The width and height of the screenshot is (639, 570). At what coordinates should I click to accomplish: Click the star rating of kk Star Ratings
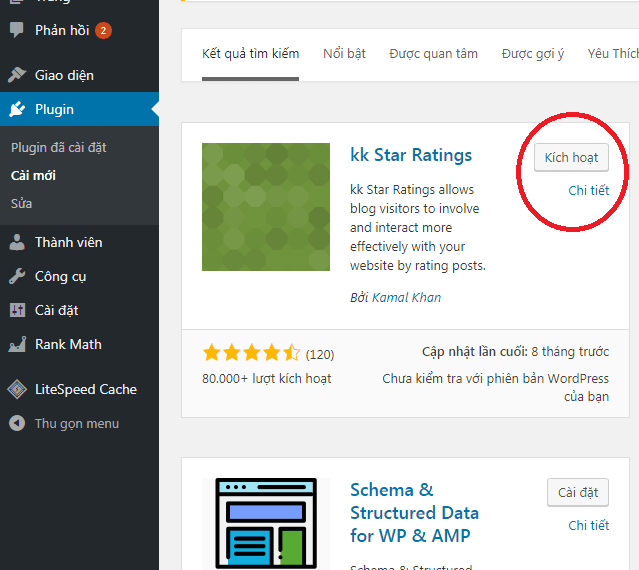pyautogui.click(x=251, y=353)
